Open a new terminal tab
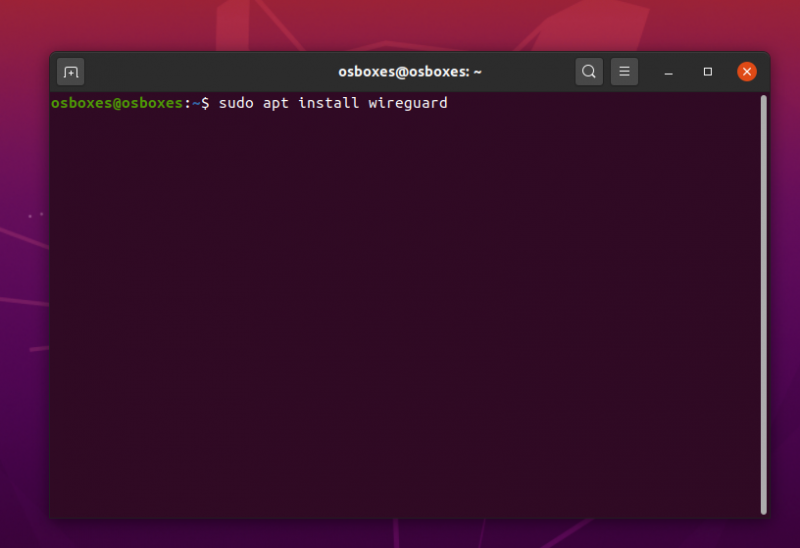This screenshot has height=548, width=800. [71, 72]
